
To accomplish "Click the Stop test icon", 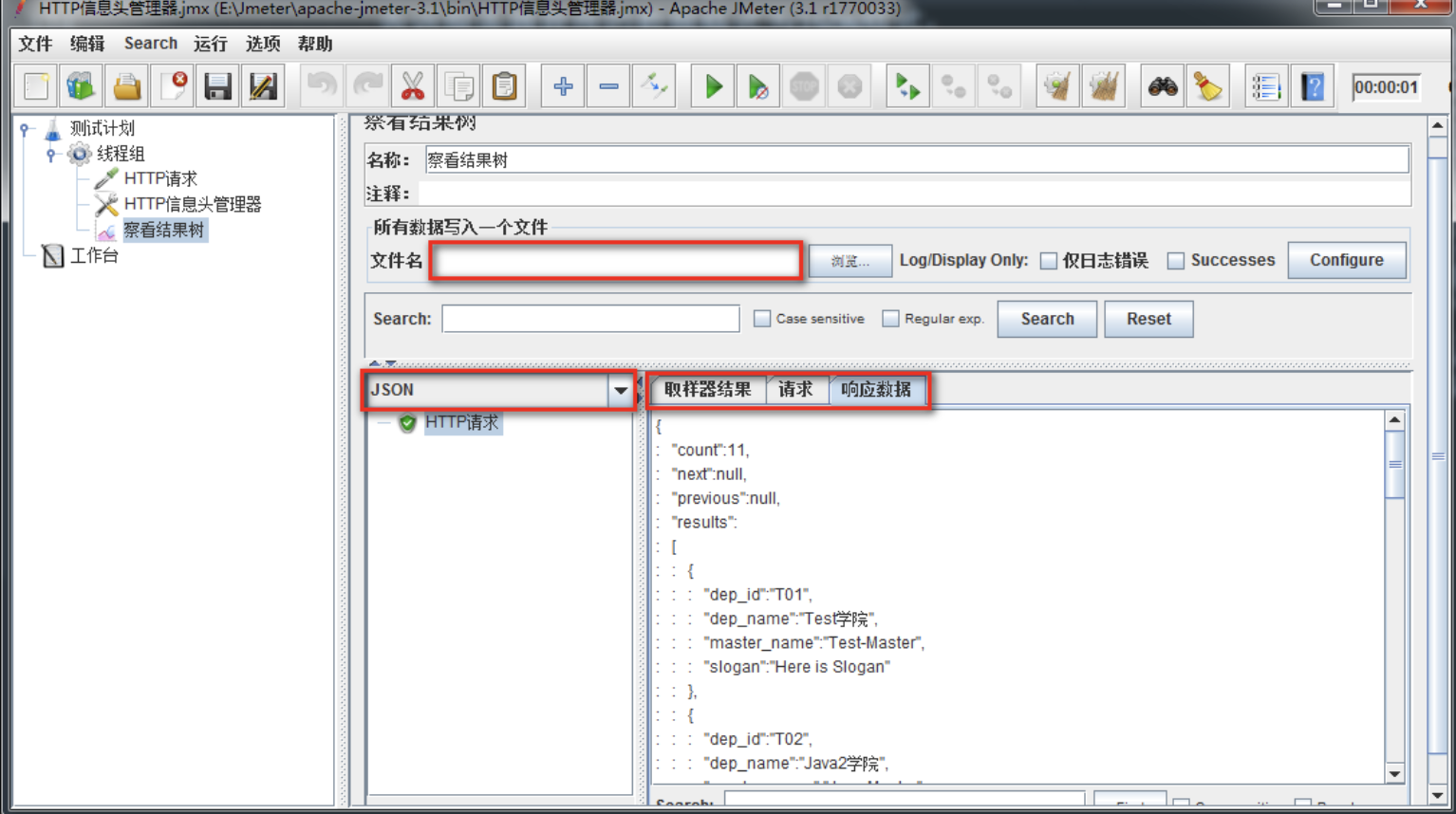I will 804,87.
